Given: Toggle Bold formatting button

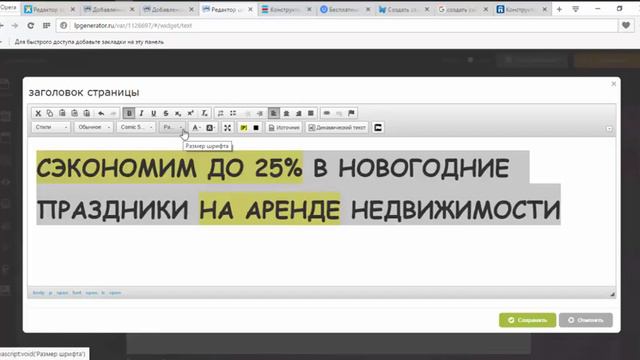Looking at the screenshot, I should 129,113.
